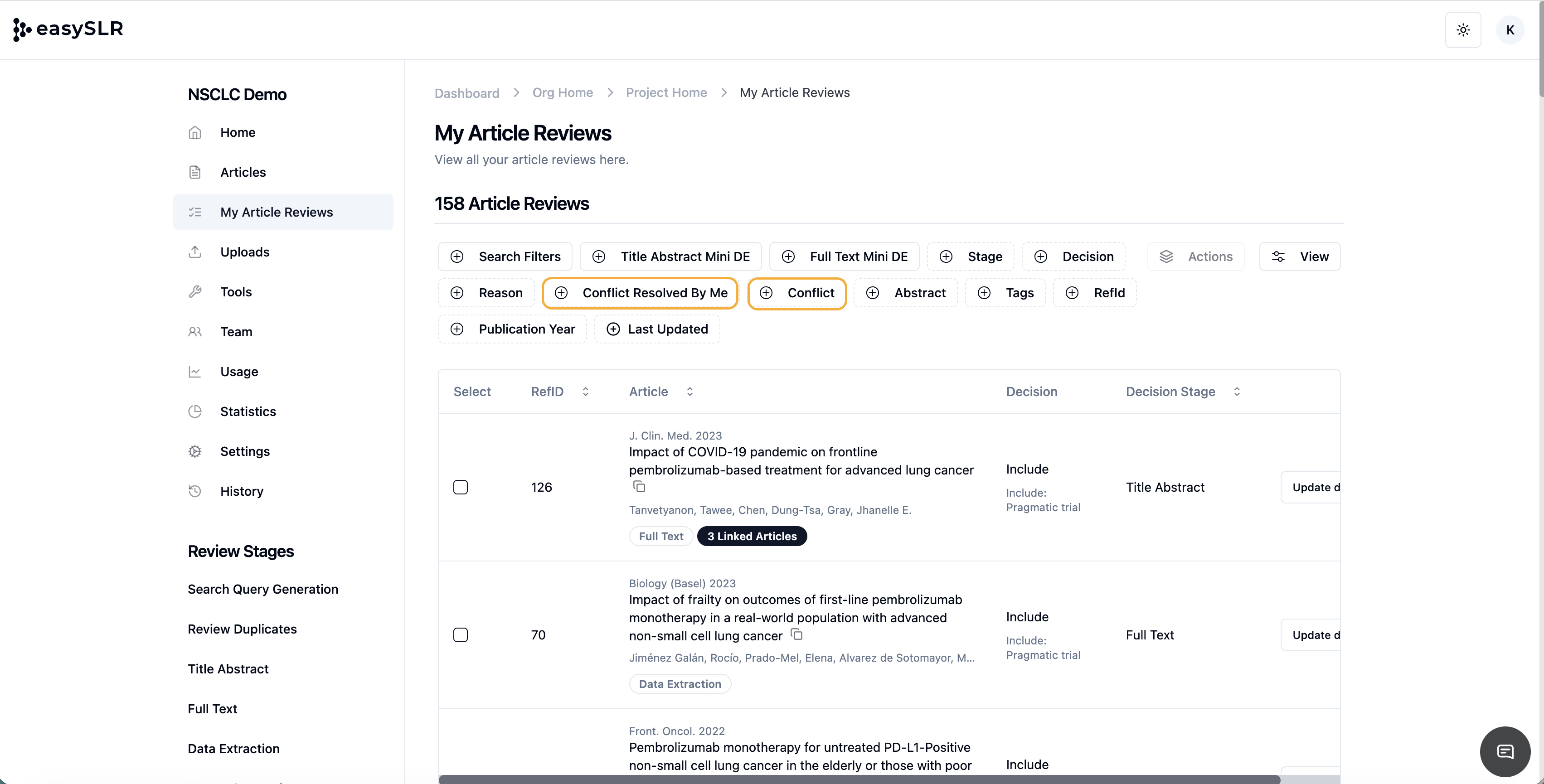Click the easySLR logo
The height and width of the screenshot is (784, 1544).
pyautogui.click(x=68, y=29)
